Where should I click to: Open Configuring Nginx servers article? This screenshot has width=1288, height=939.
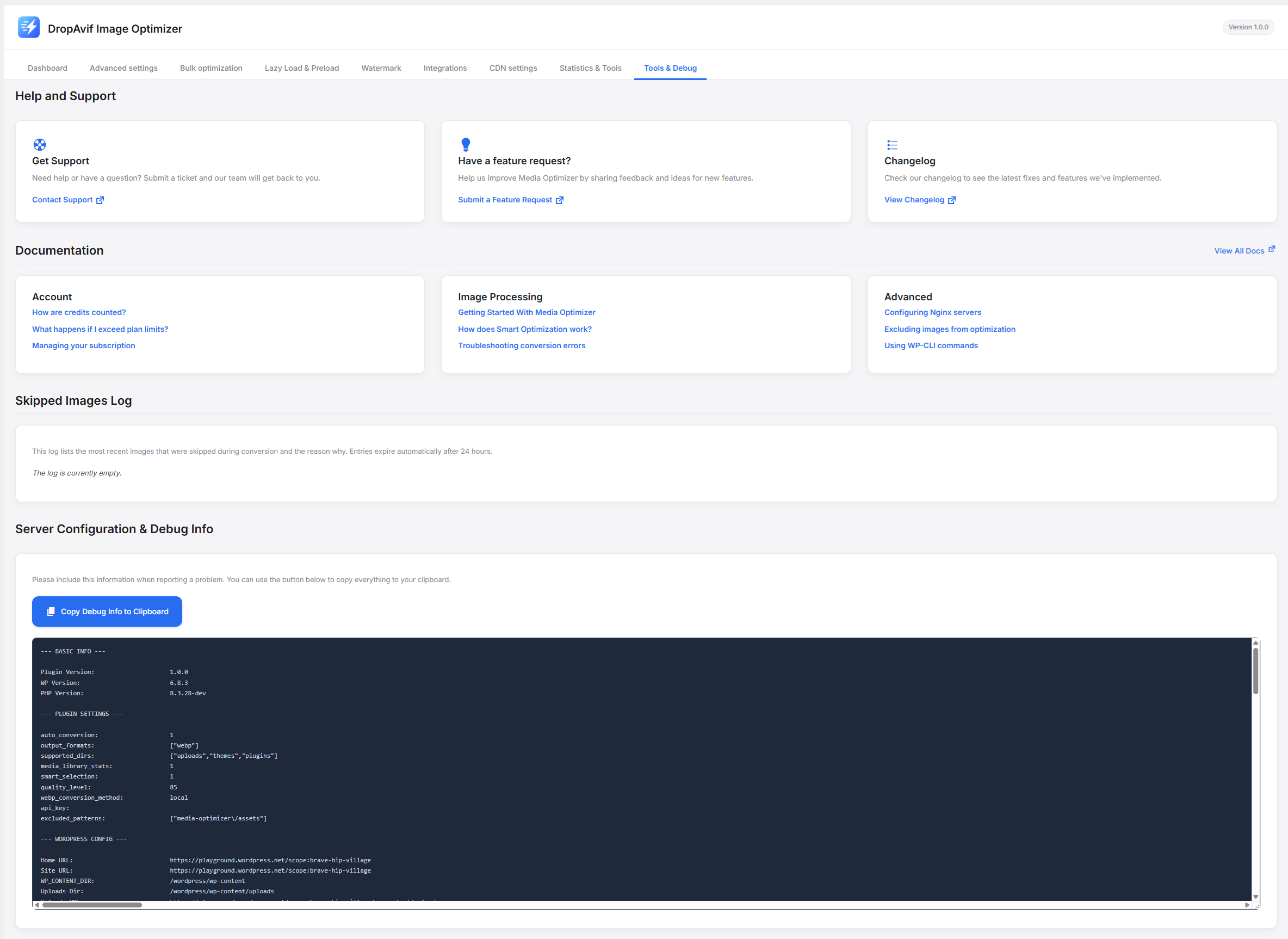(x=932, y=313)
